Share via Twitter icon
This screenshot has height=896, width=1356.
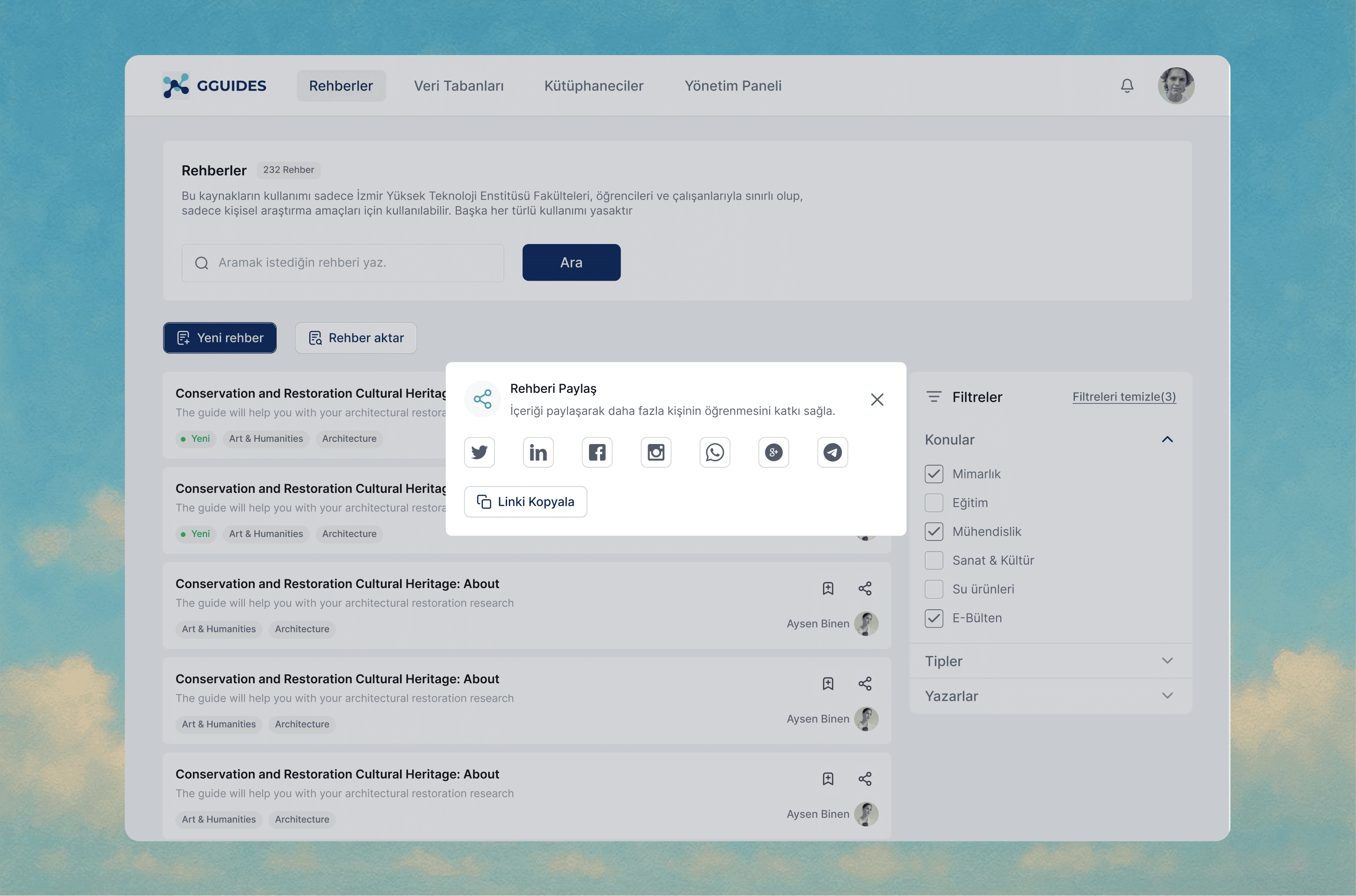[x=479, y=452]
